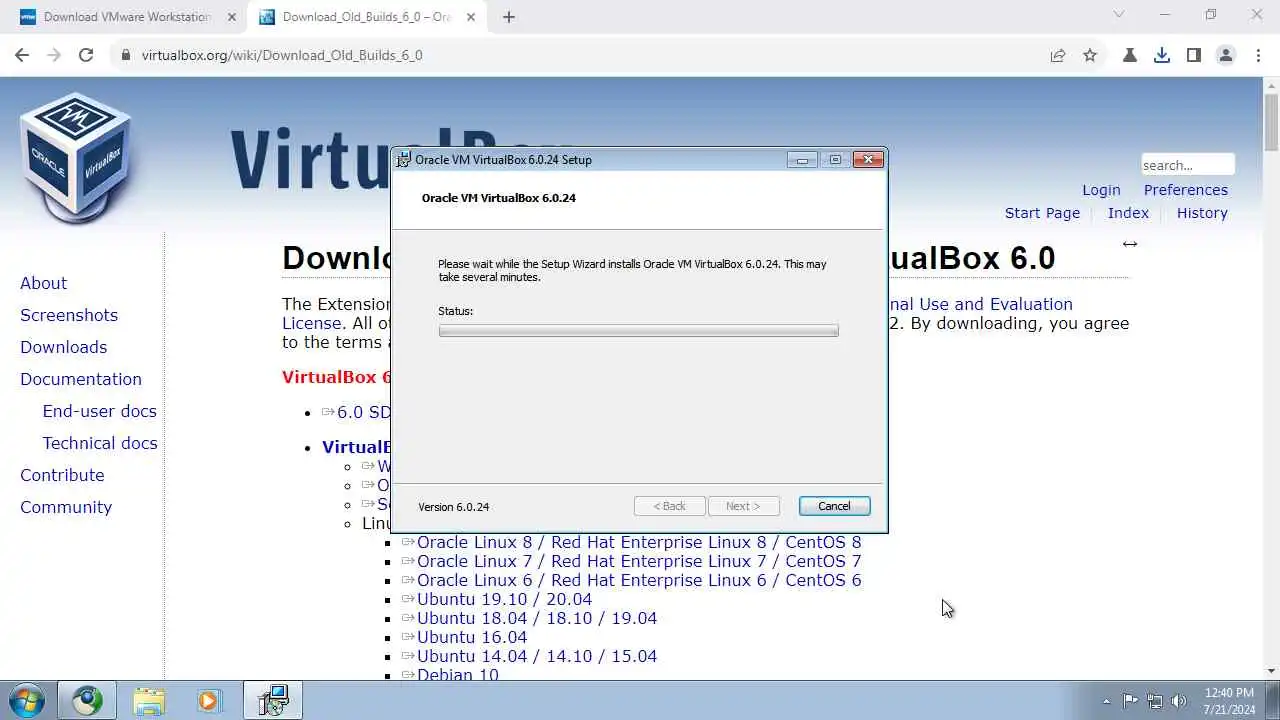The image size is (1280, 720).
Task: Click Cancel in the VirtualBox setup
Action: tap(834, 506)
